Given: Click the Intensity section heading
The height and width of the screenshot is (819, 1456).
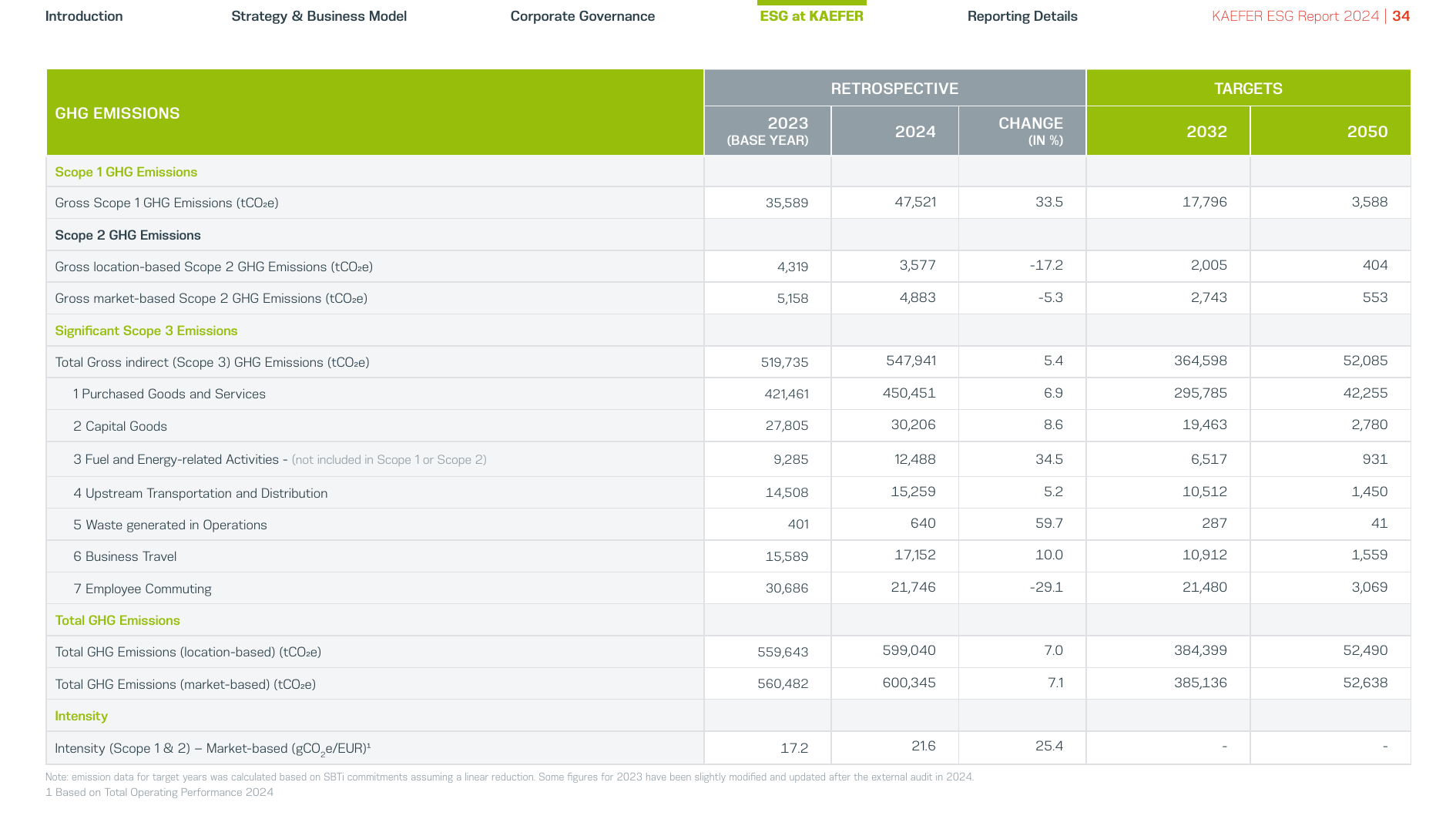Looking at the screenshot, I should pyautogui.click(x=81, y=716).
